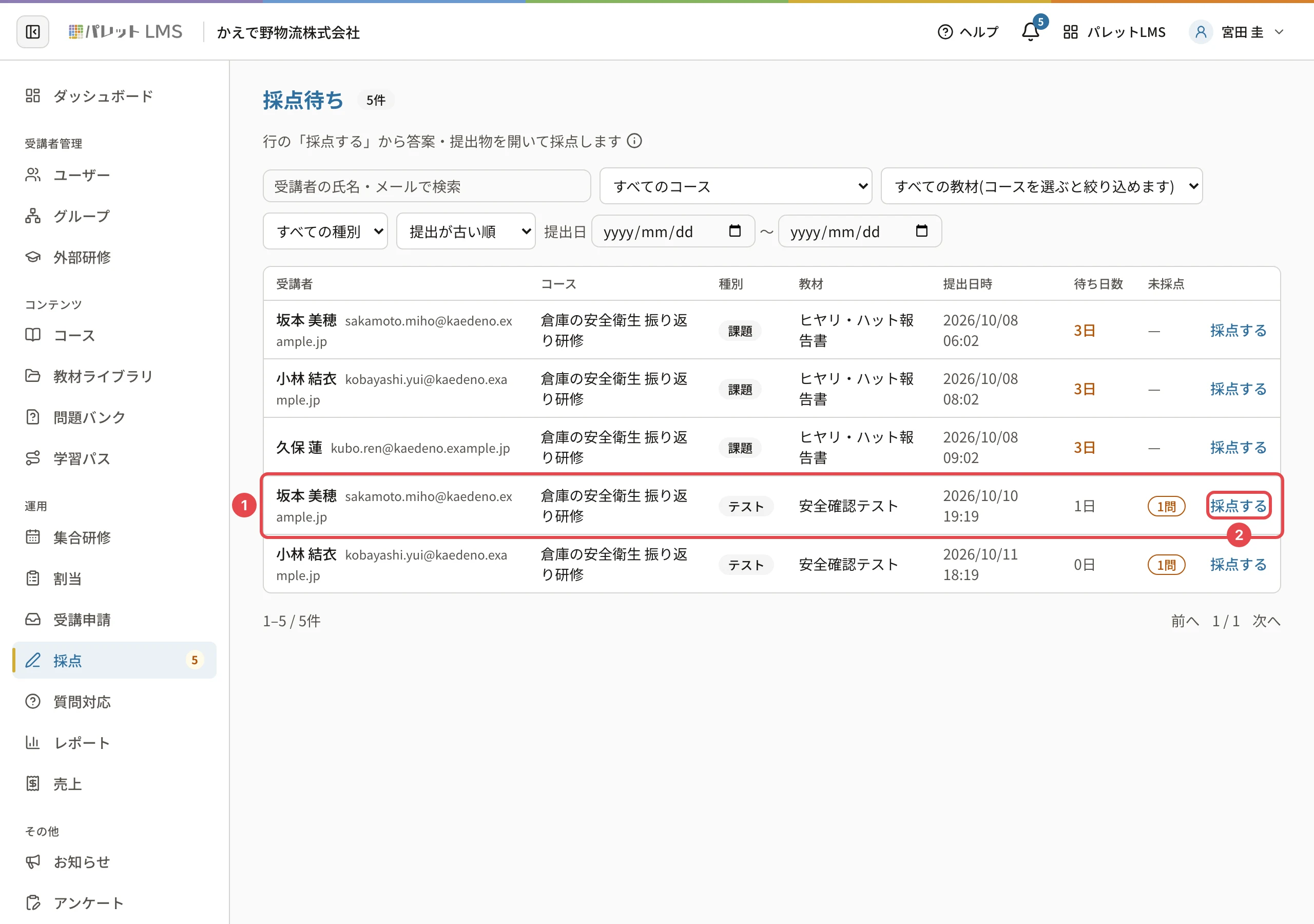The image size is (1314, 924).
Task: Go to ユーザー in the sidebar
Action: pos(114,175)
